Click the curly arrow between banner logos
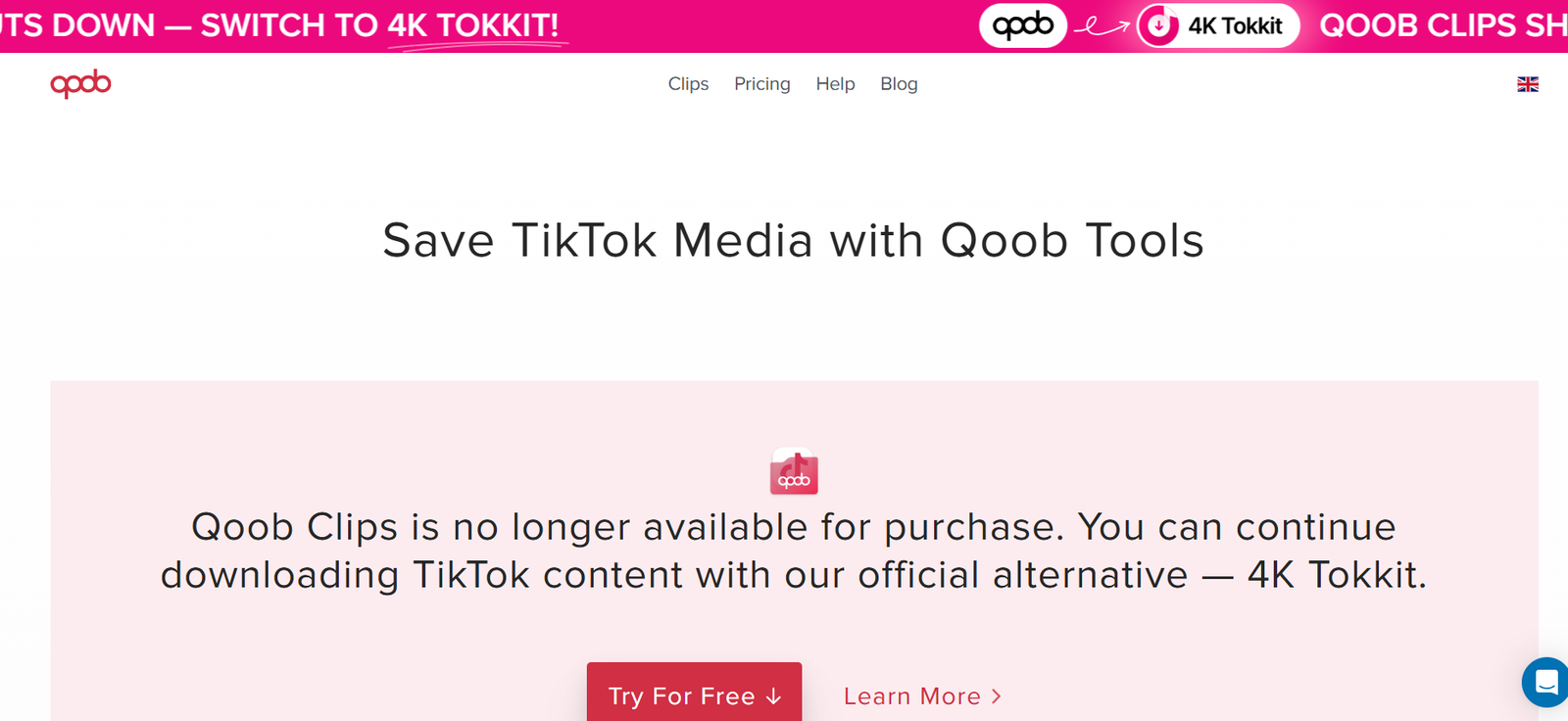 tap(1102, 27)
